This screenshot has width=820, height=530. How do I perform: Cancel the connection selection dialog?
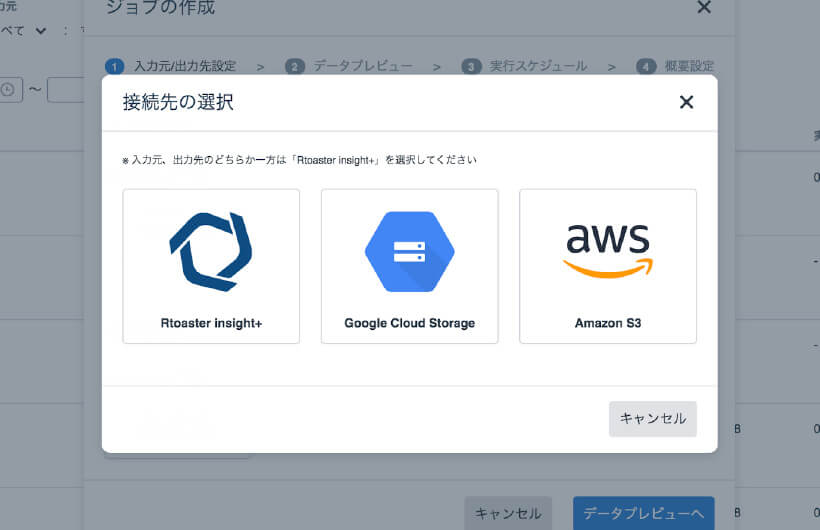click(653, 419)
